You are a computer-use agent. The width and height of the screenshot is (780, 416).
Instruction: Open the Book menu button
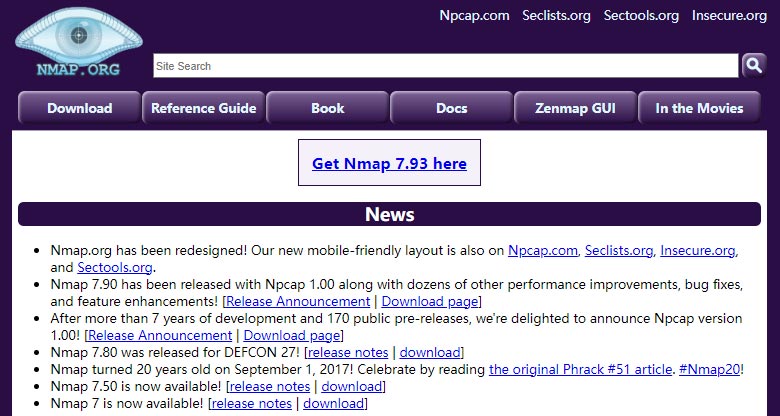[327, 108]
